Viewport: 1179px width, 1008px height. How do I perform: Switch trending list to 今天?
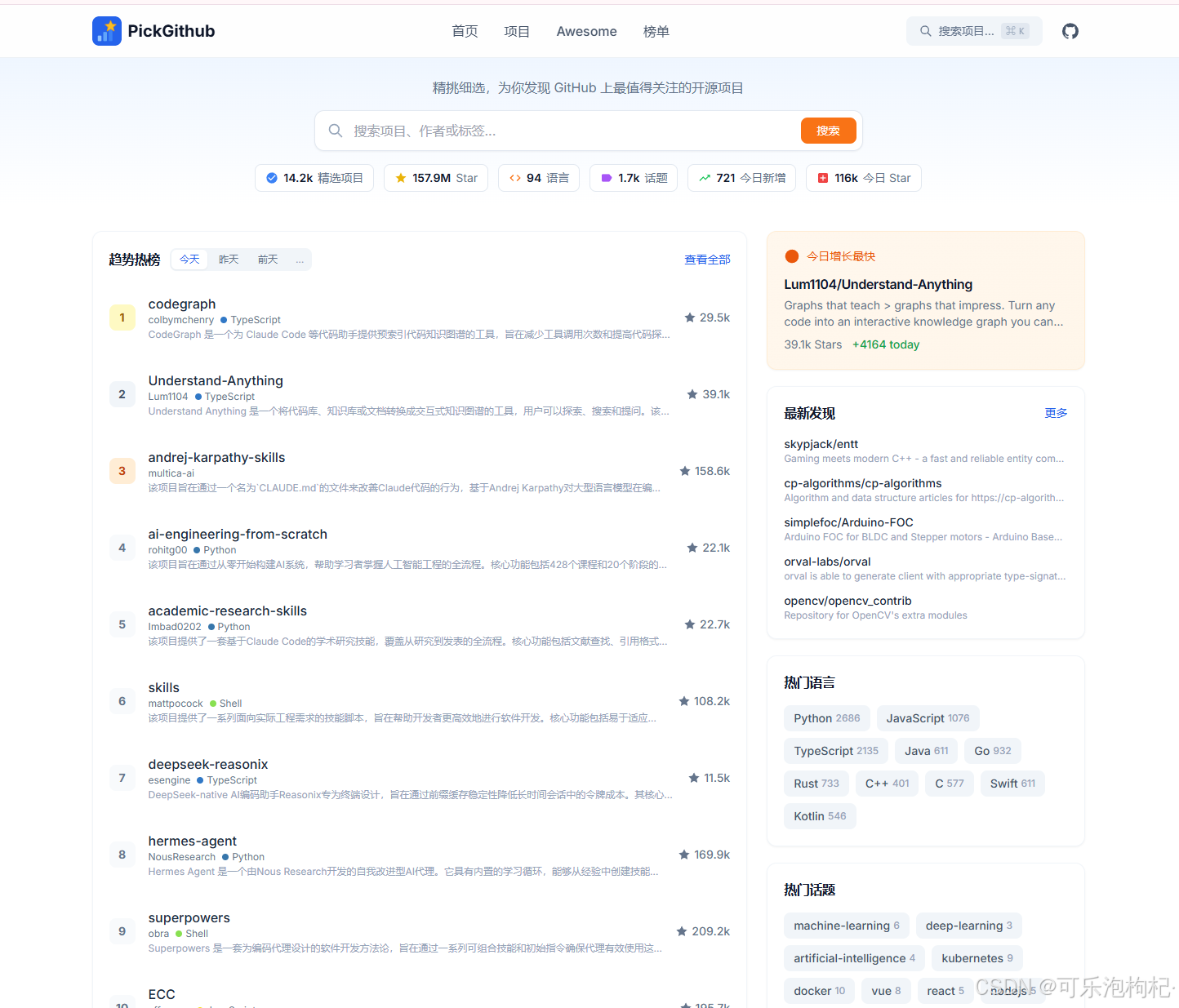coord(189,260)
